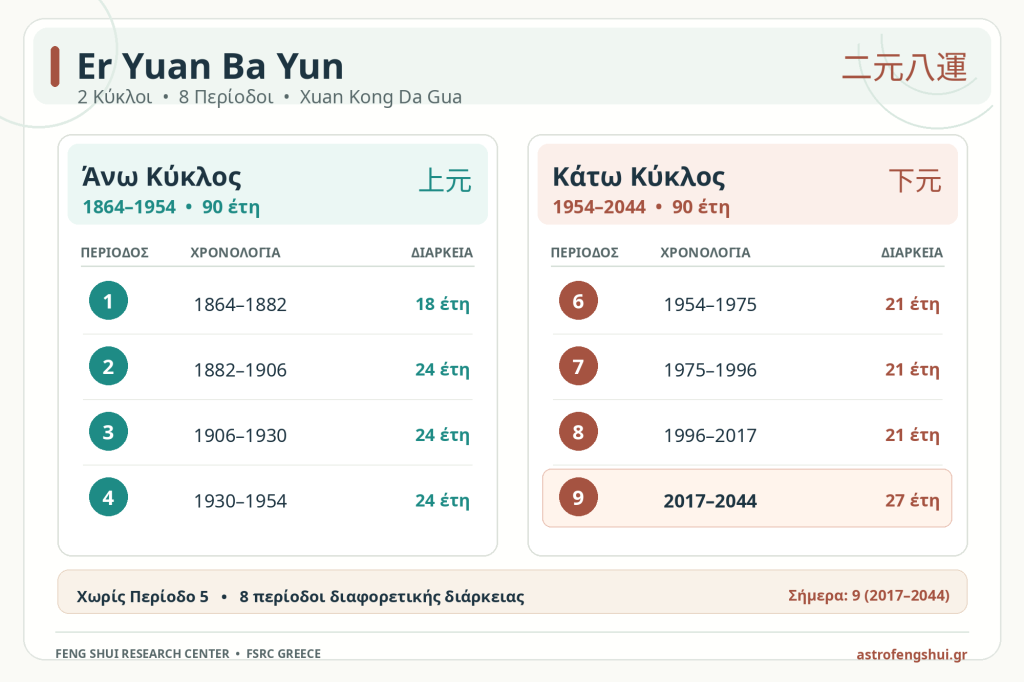
Task: Click the period 6 circle badge
Action: [x=578, y=300]
